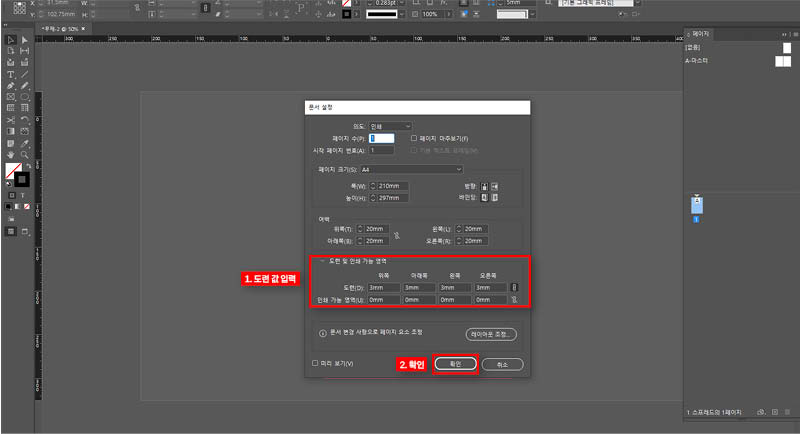Select the A-마스터 master page thumbnail
The height and width of the screenshot is (434, 800).
click(783, 61)
